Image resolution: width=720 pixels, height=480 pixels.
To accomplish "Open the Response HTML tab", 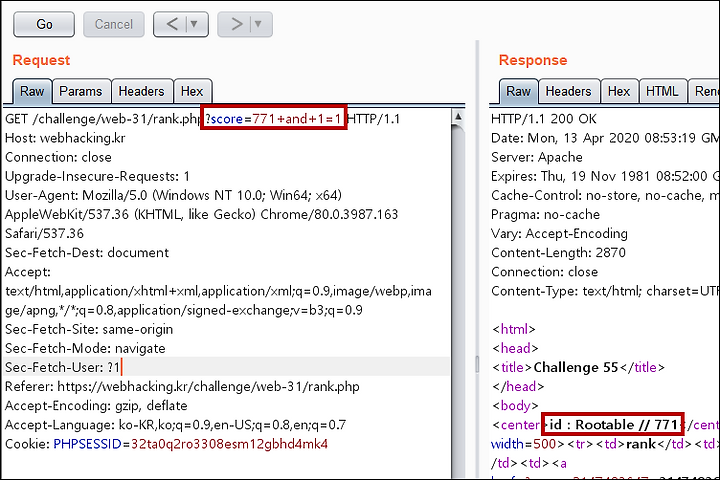I will tap(662, 91).
